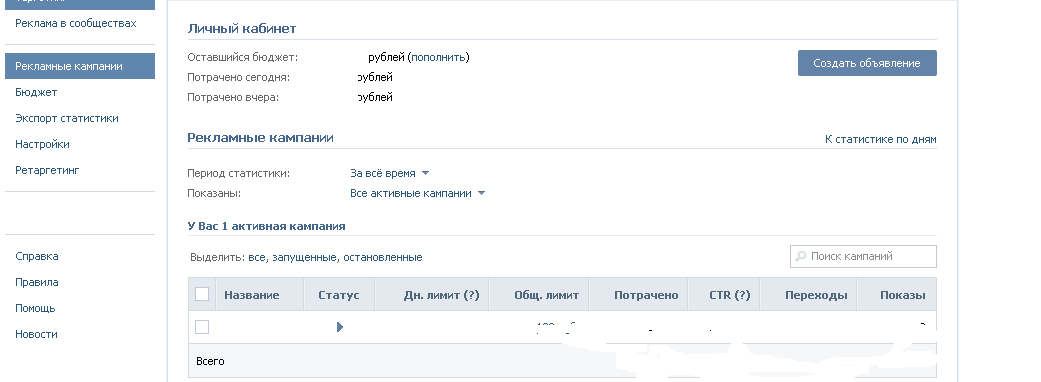
Task: Click the magnifier icon in campaign search
Action: tap(801, 256)
